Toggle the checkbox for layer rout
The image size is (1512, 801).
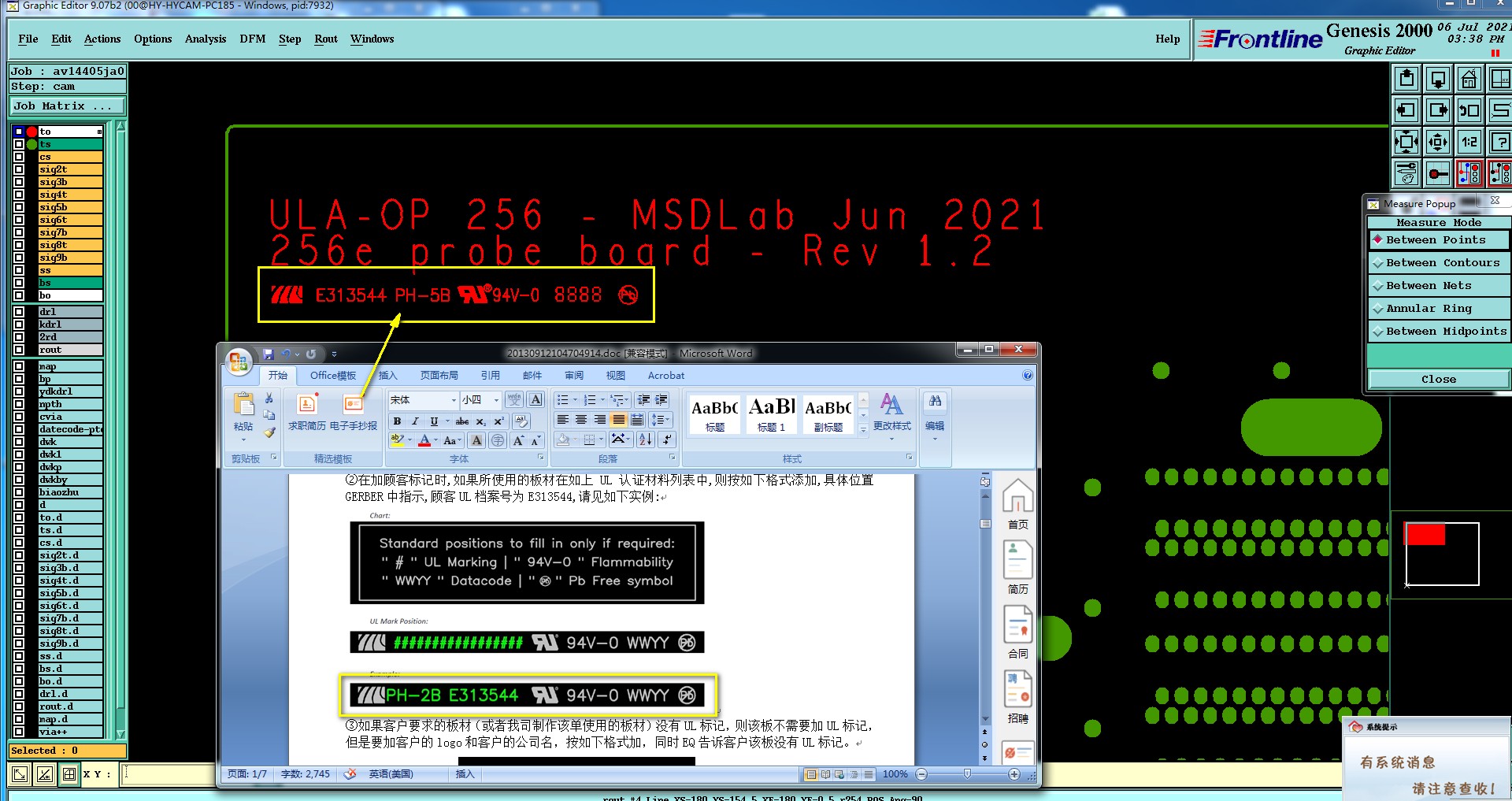(19, 350)
